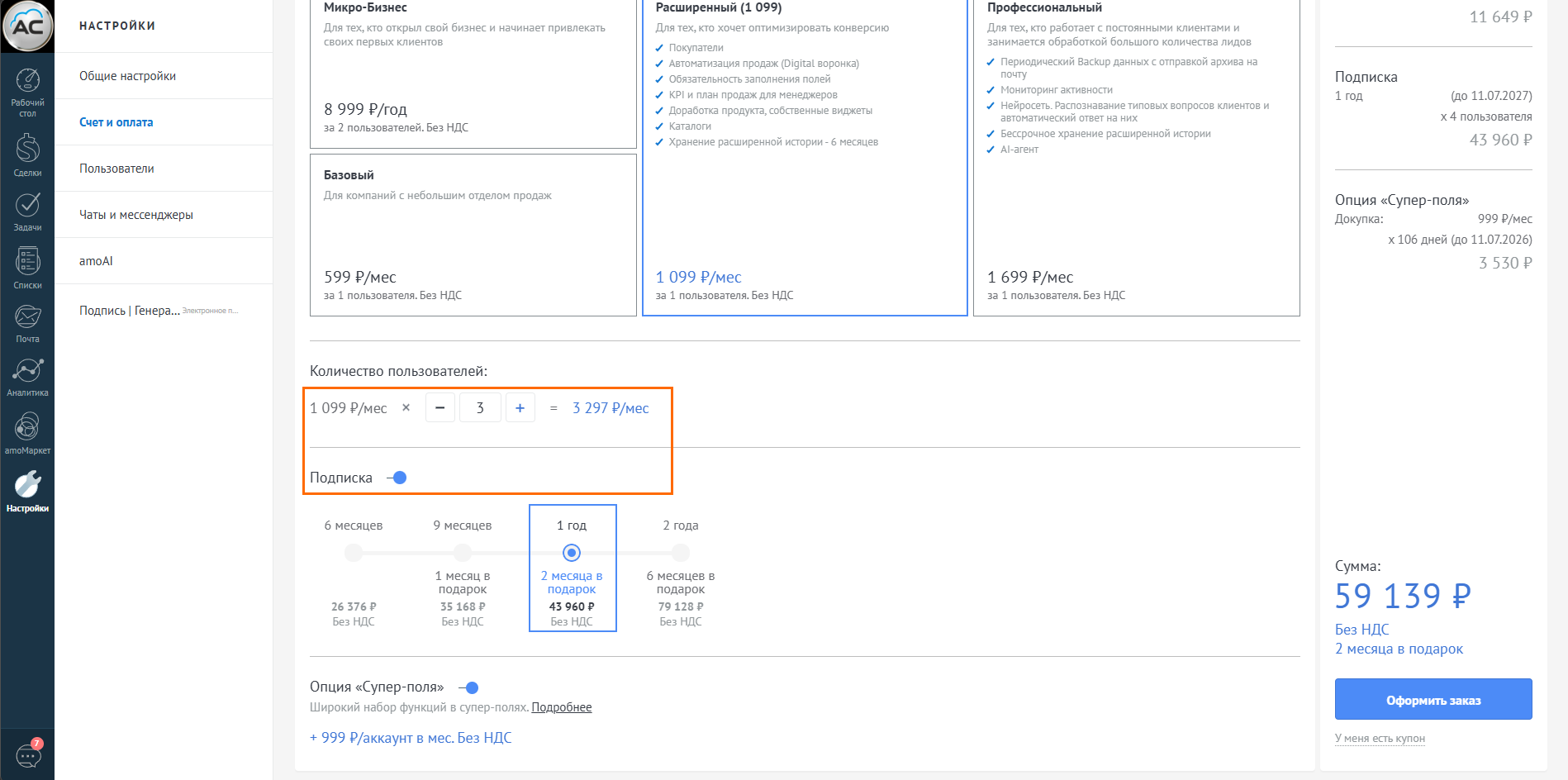Decrease user count with minus button
Screen dimensions: 1568x780
(440, 407)
